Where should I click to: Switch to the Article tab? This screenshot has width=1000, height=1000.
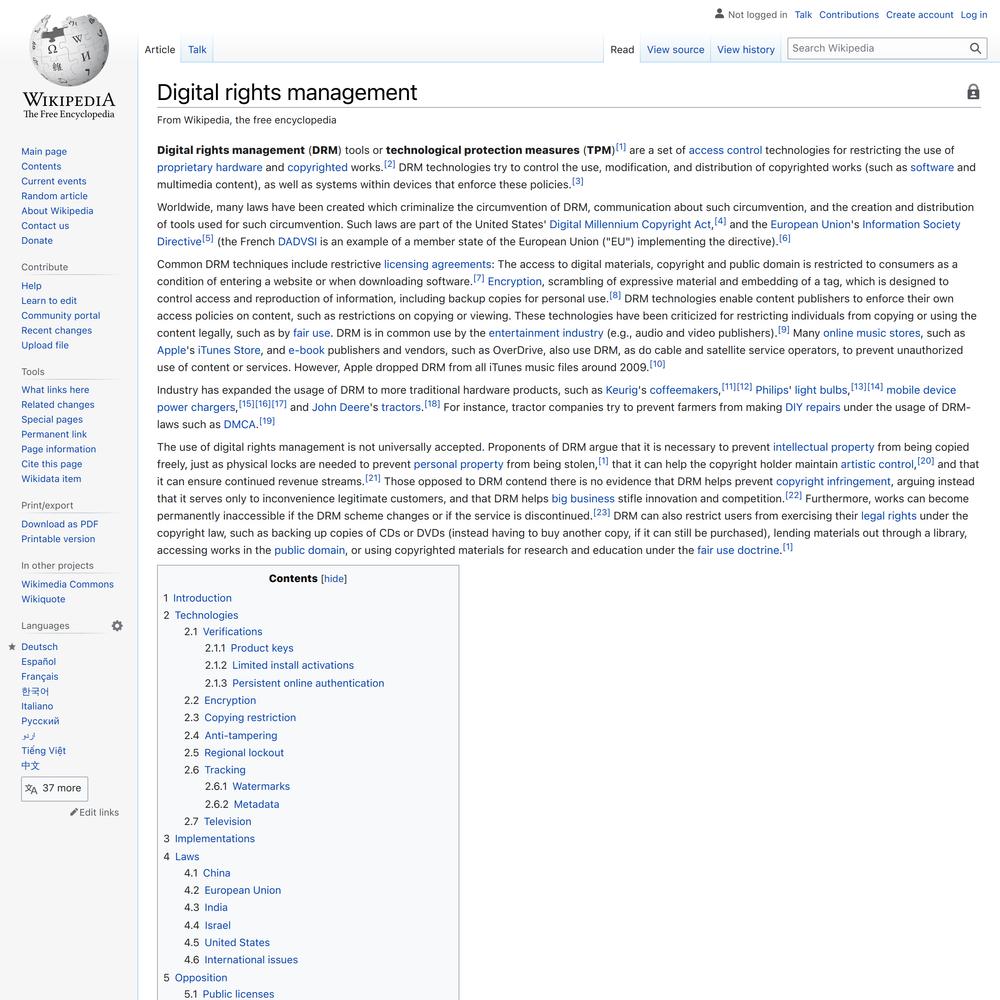coord(159,50)
